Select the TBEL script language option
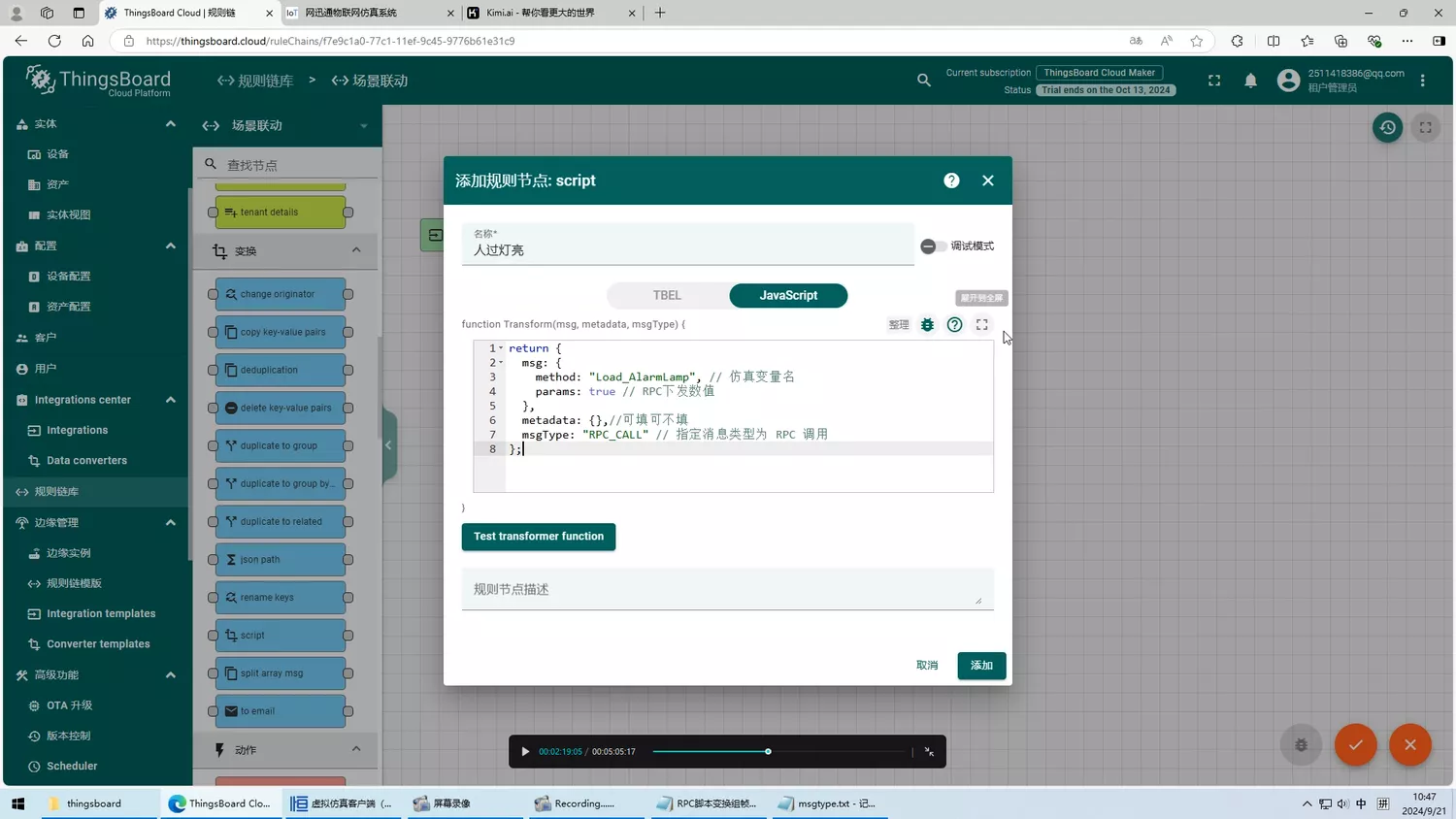 point(667,295)
